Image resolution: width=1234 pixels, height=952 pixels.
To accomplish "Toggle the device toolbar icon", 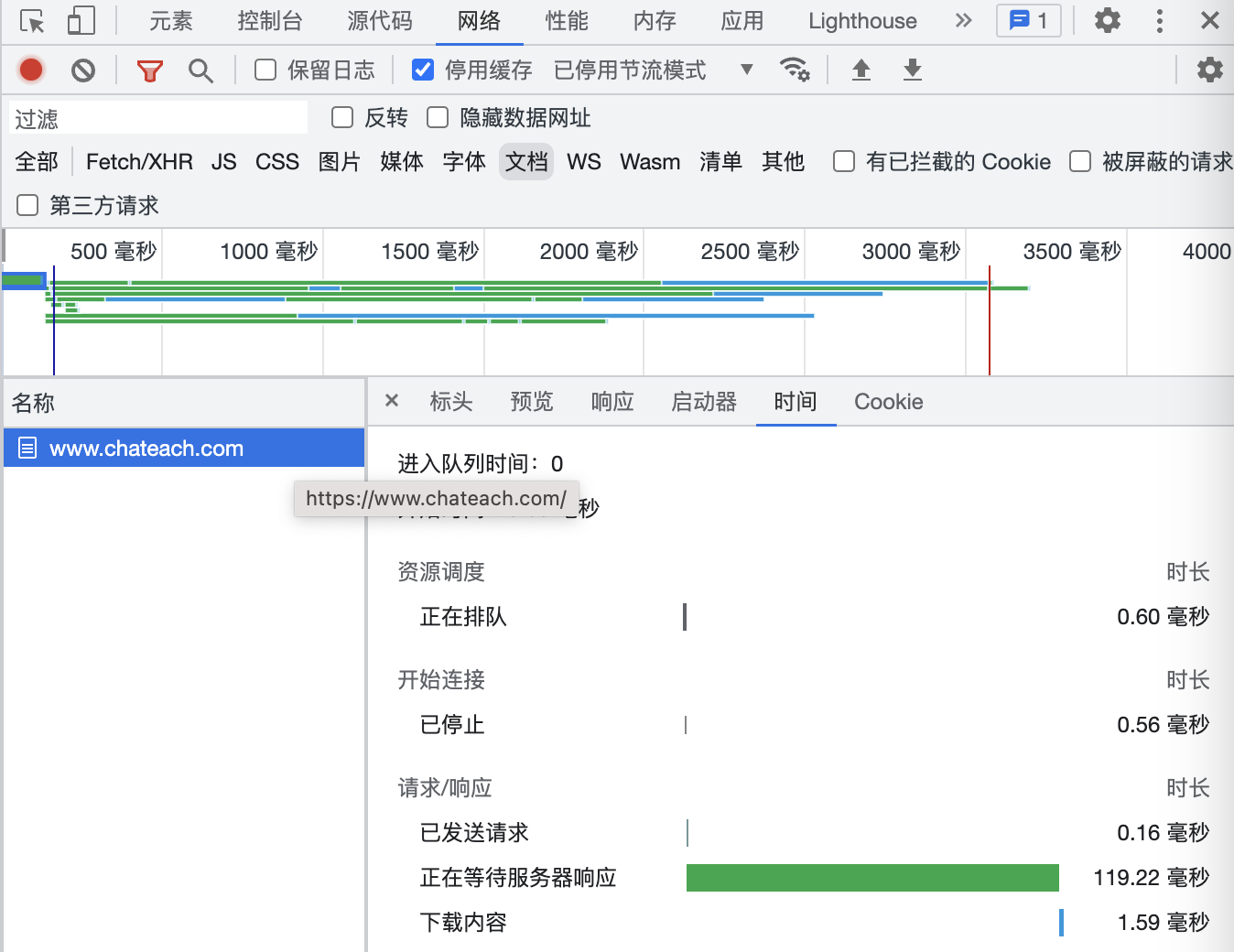I will 81,21.
